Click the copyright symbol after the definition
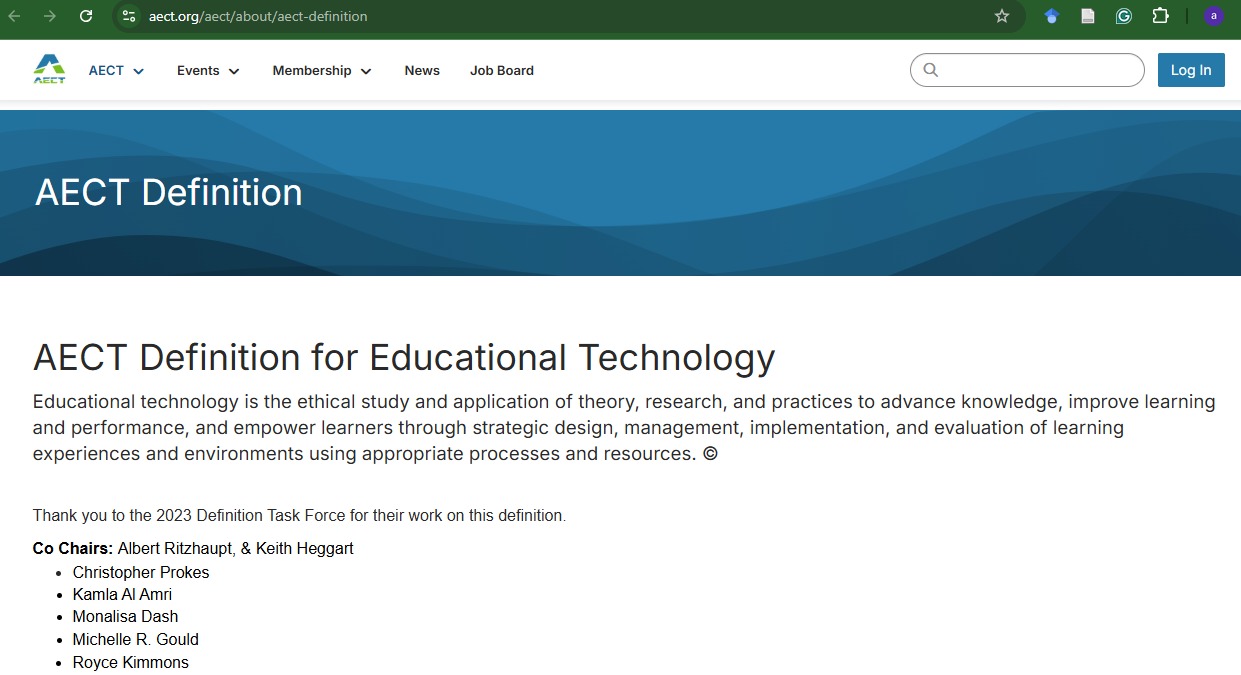The height and width of the screenshot is (675, 1241). click(710, 454)
